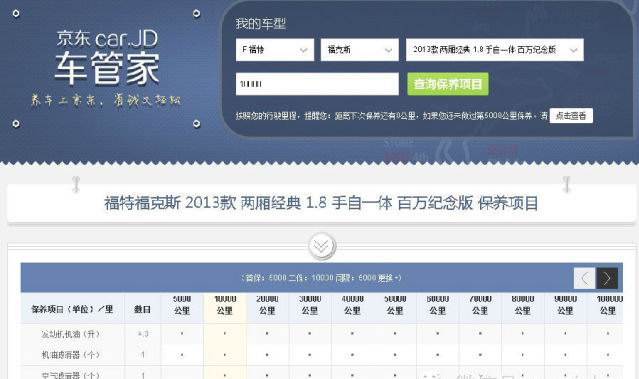The image size is (639, 379).
Task: Click the left arrow in the table header
Action: point(584,278)
